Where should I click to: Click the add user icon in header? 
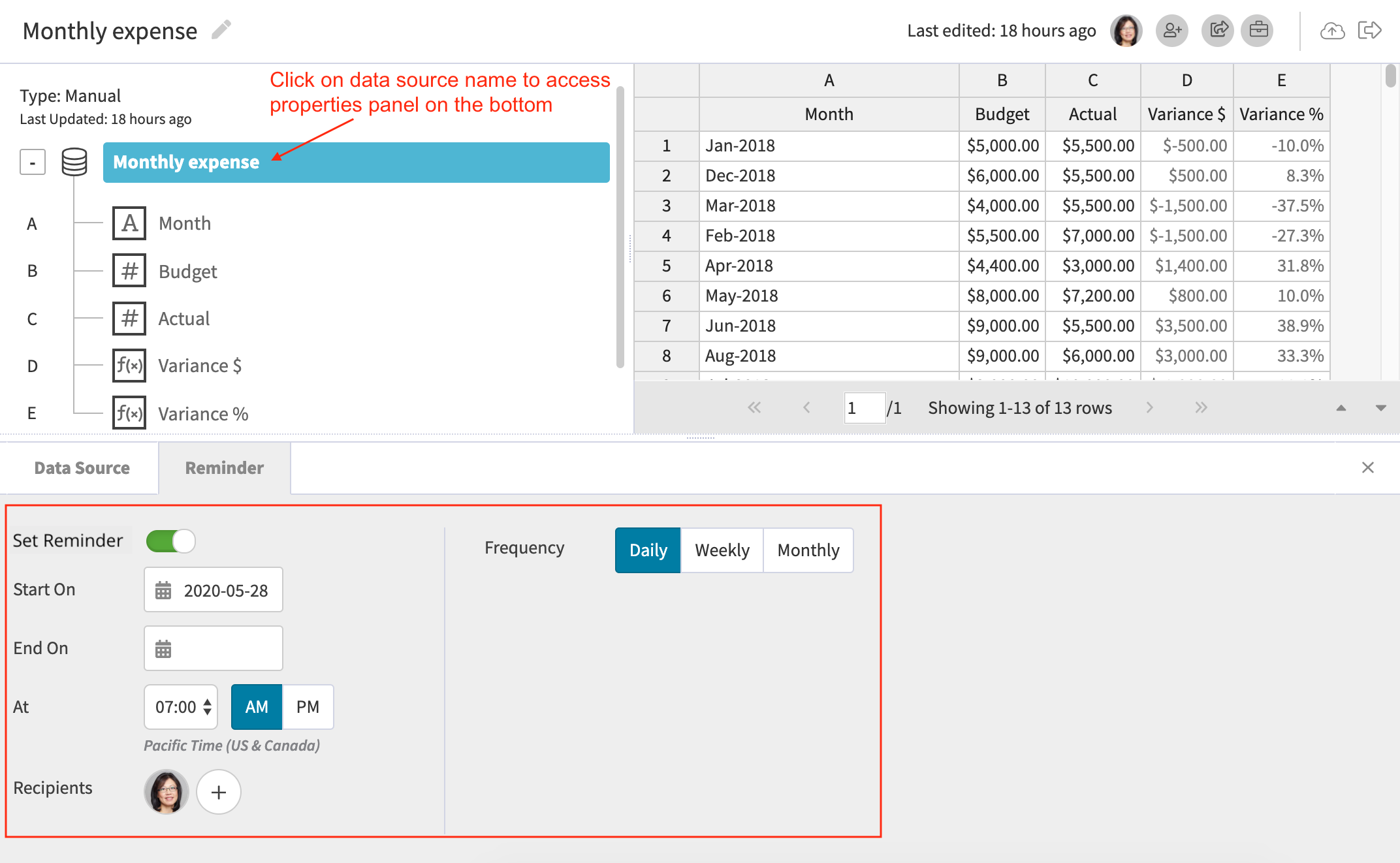point(1172,31)
